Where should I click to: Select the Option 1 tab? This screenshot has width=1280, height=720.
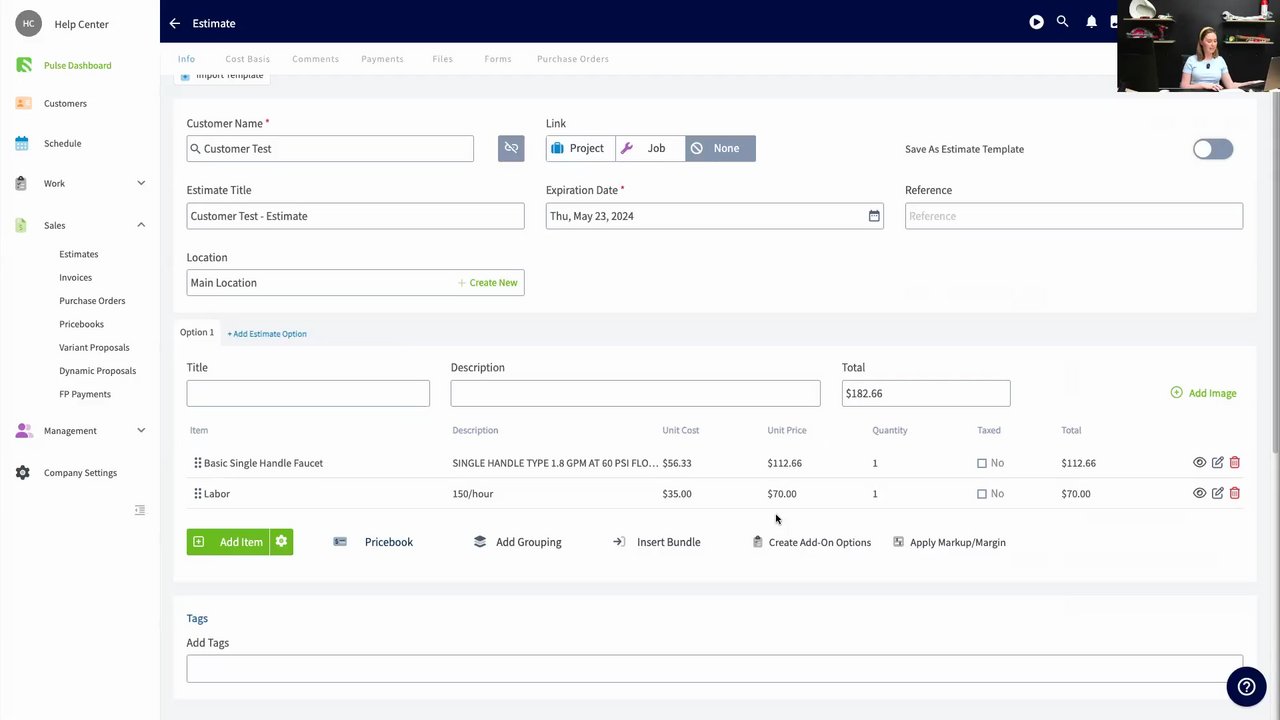[197, 332]
